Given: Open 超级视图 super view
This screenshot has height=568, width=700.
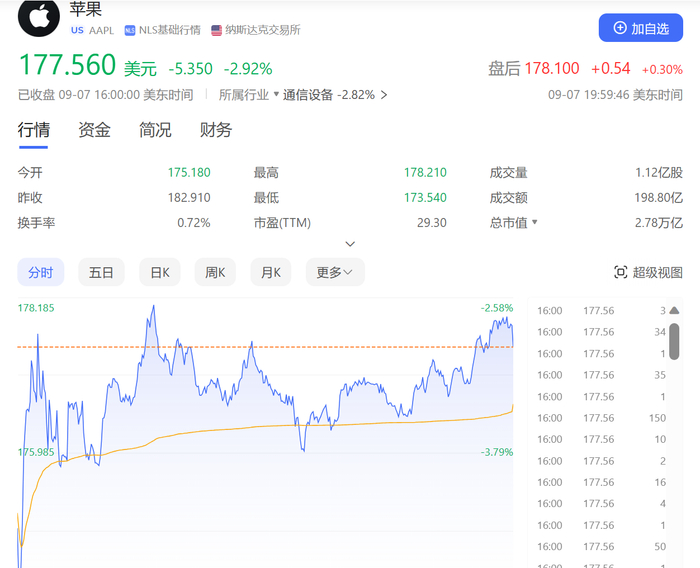Looking at the screenshot, I should pyautogui.click(x=648, y=272).
